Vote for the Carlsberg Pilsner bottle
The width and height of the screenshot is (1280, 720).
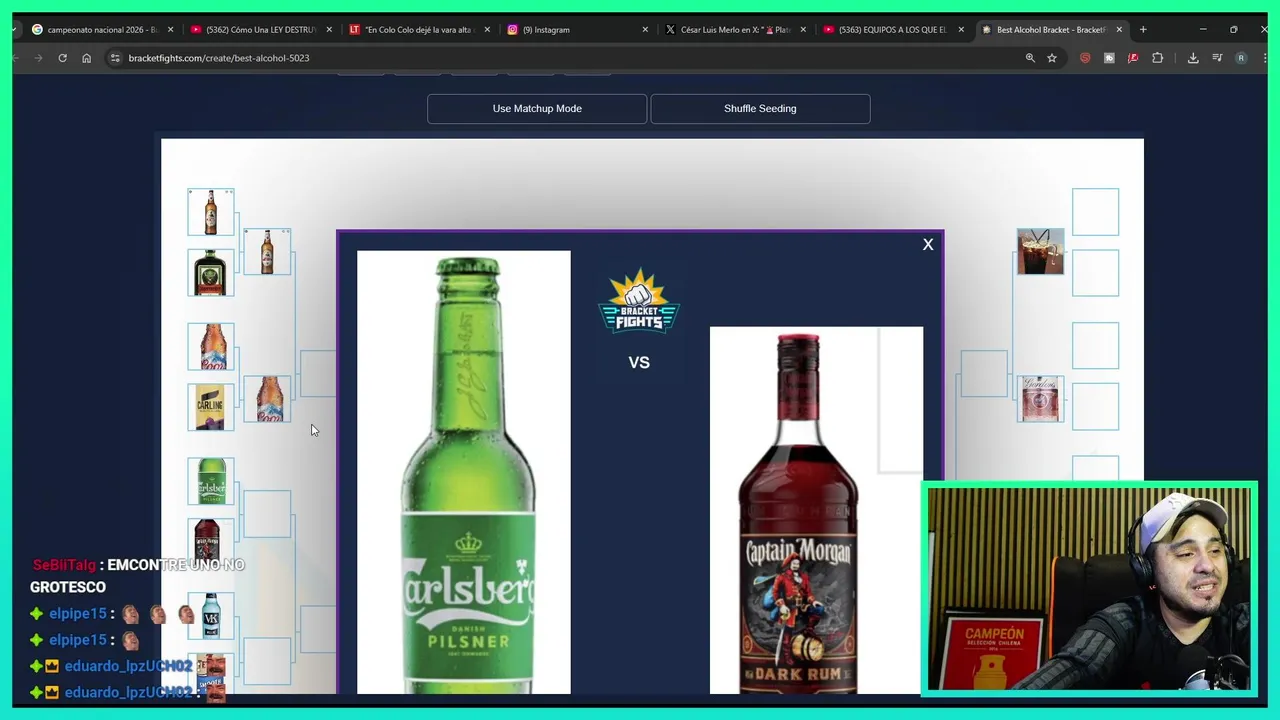[x=464, y=472]
